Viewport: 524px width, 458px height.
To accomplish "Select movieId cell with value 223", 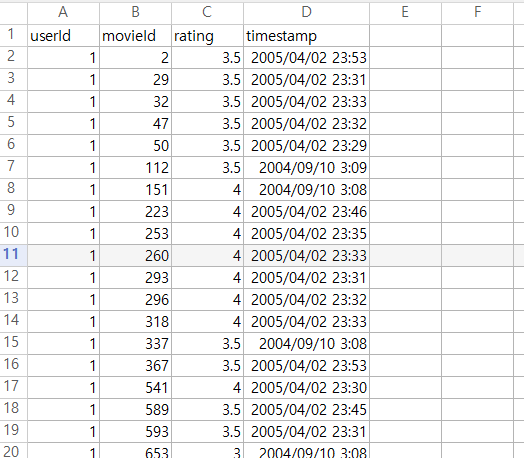I will 135,211.
